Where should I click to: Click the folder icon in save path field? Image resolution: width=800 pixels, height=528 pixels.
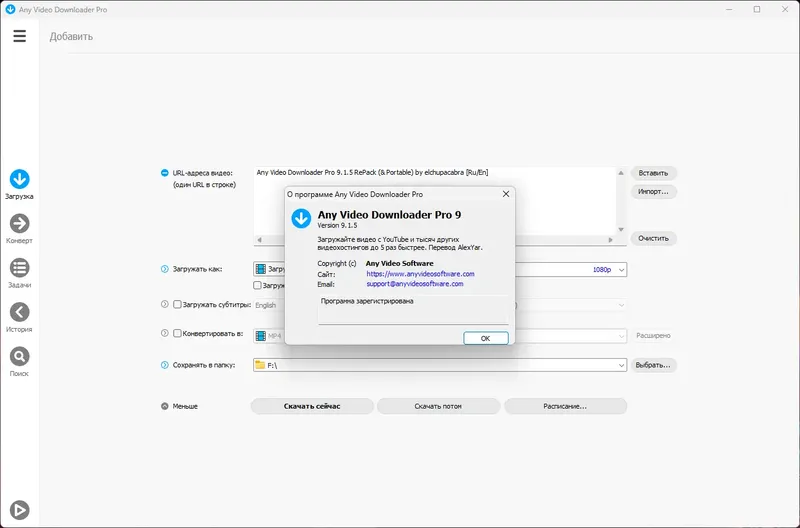pos(260,365)
